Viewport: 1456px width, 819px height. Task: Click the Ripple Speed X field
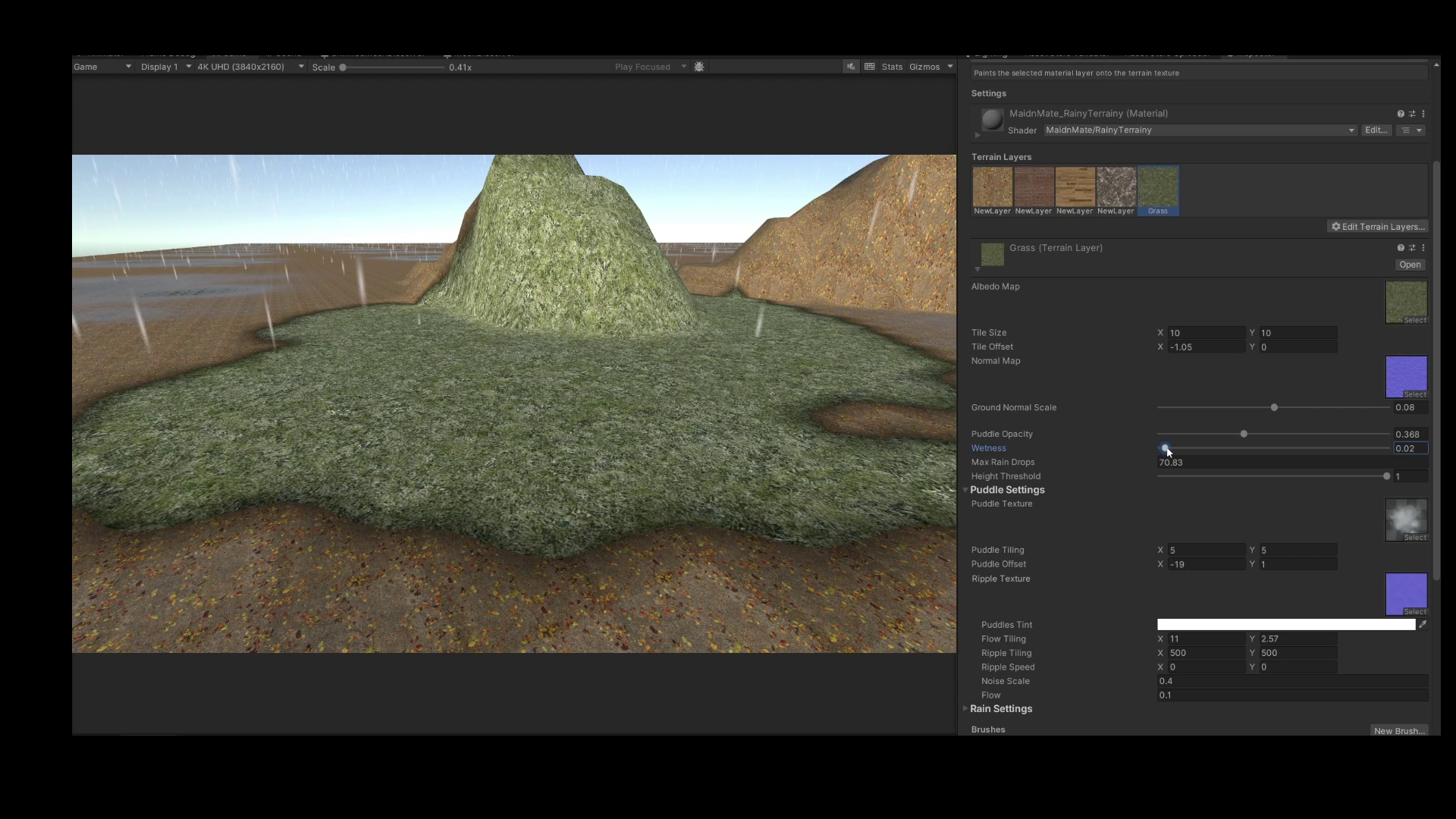click(1206, 667)
